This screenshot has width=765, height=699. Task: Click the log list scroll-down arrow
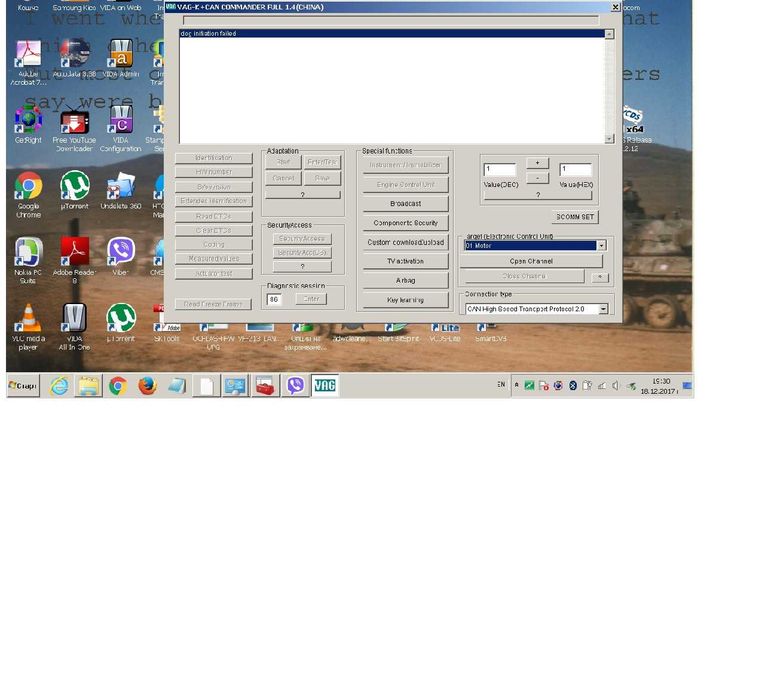point(609,139)
